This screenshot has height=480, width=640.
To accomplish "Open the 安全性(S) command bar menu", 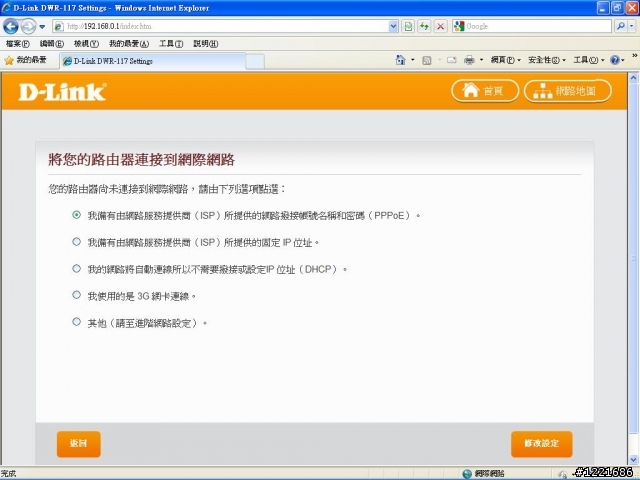I will point(547,60).
